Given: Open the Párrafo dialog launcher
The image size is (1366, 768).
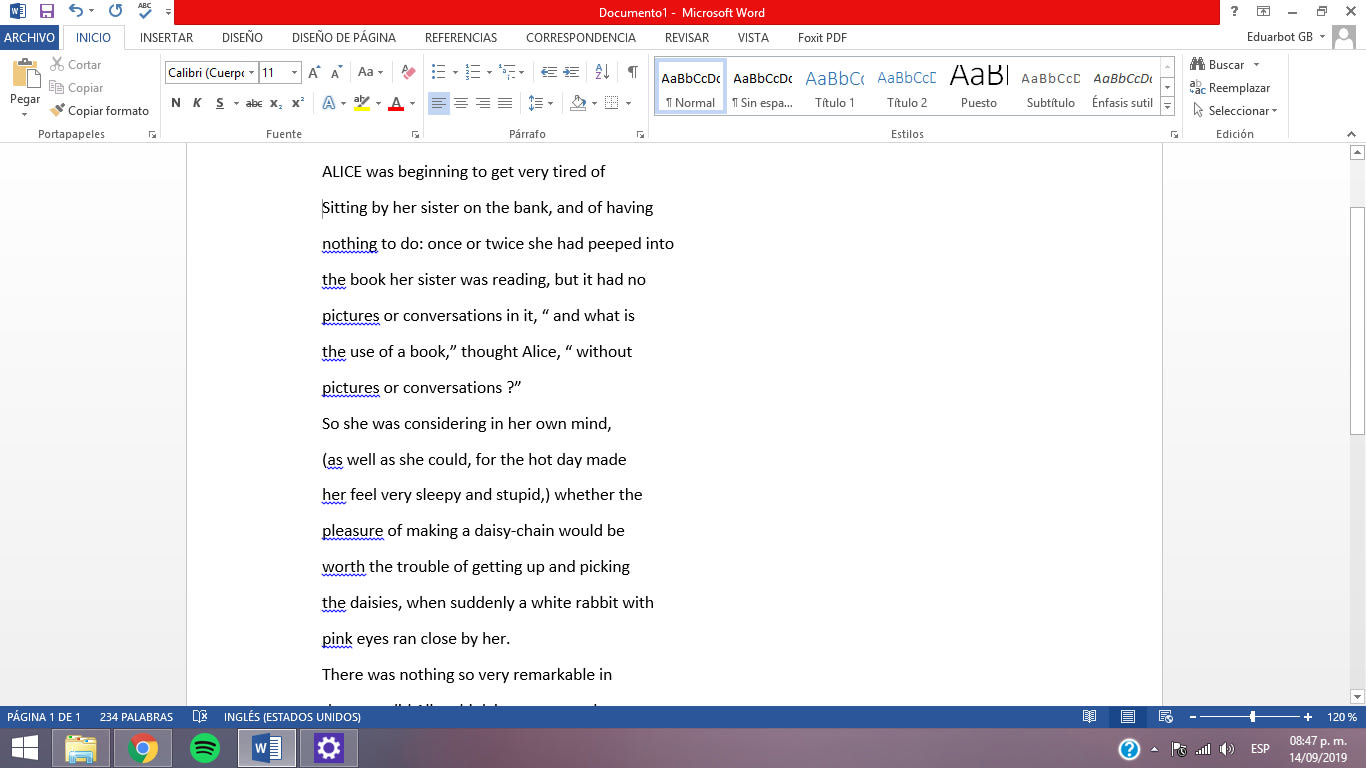Looking at the screenshot, I should [x=640, y=134].
